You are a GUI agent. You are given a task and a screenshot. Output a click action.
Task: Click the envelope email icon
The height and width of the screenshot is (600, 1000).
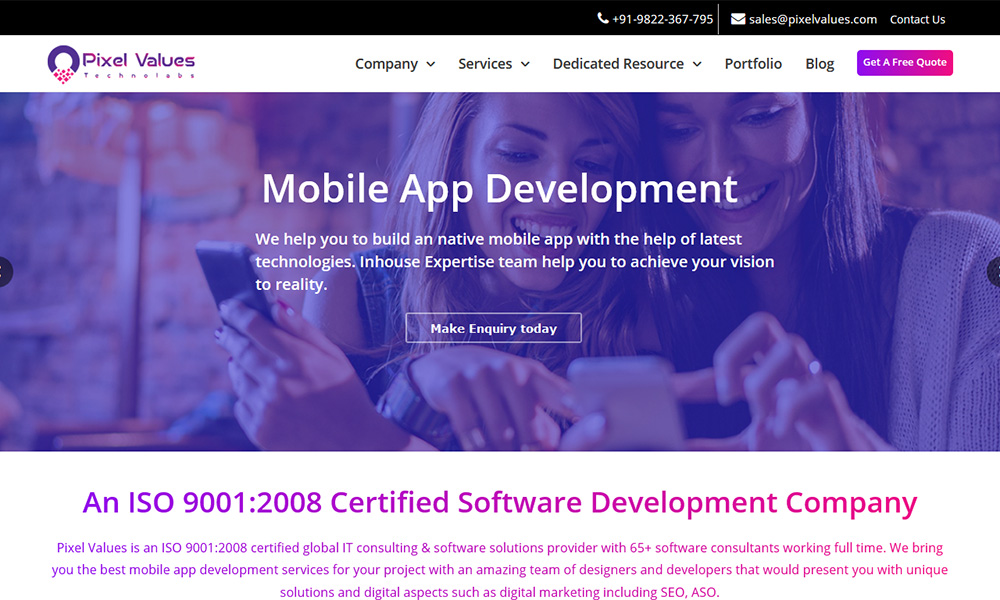click(738, 19)
